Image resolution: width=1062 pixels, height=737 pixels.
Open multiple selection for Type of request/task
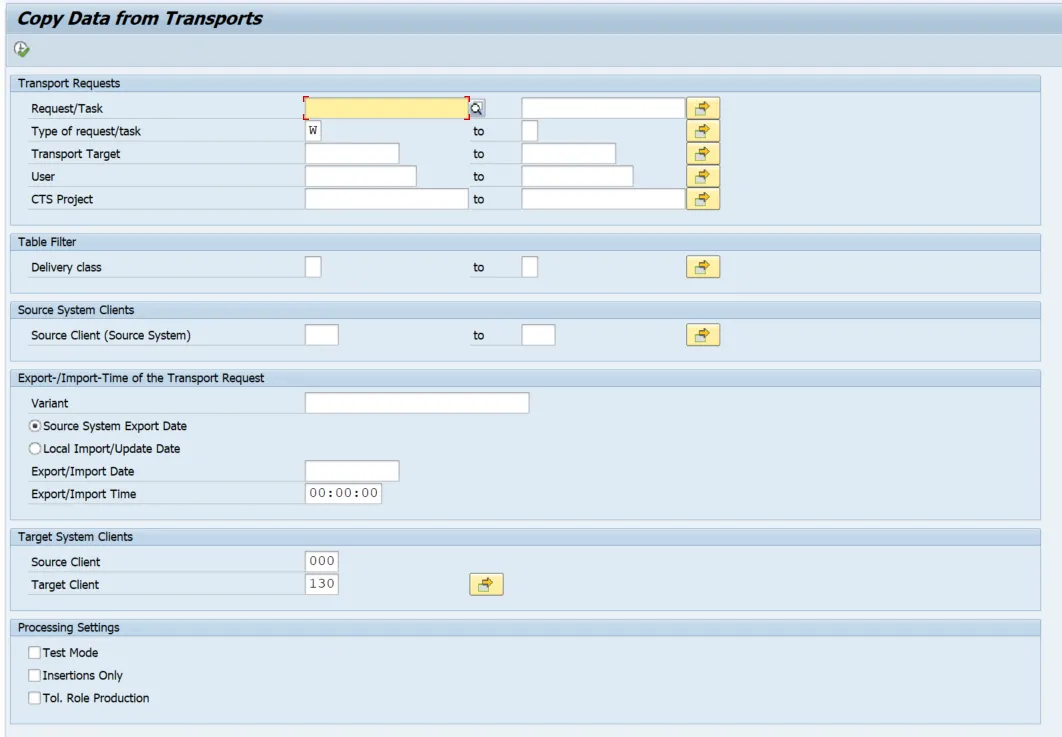(x=702, y=131)
